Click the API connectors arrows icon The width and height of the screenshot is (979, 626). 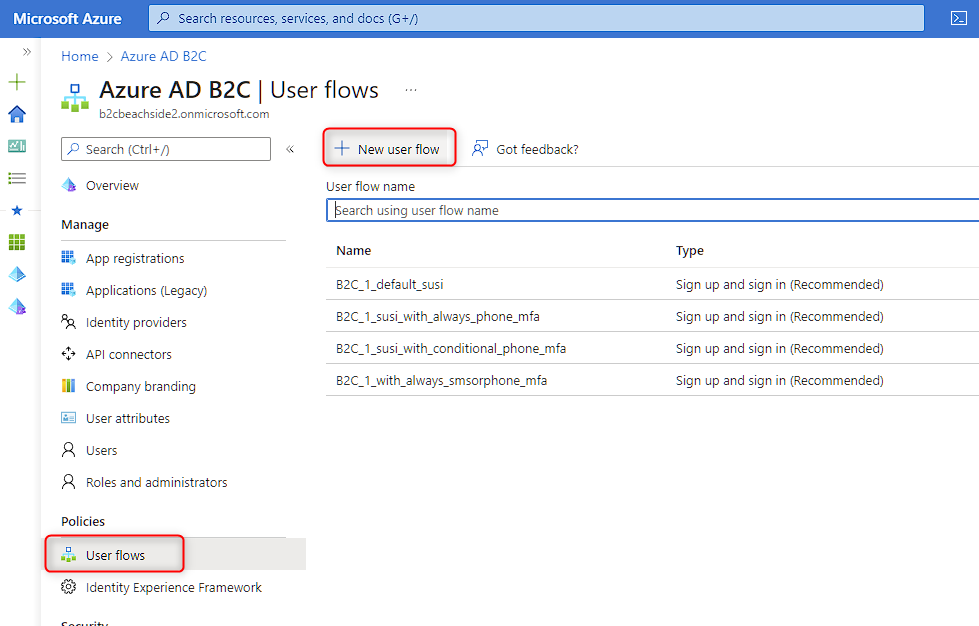pos(69,354)
